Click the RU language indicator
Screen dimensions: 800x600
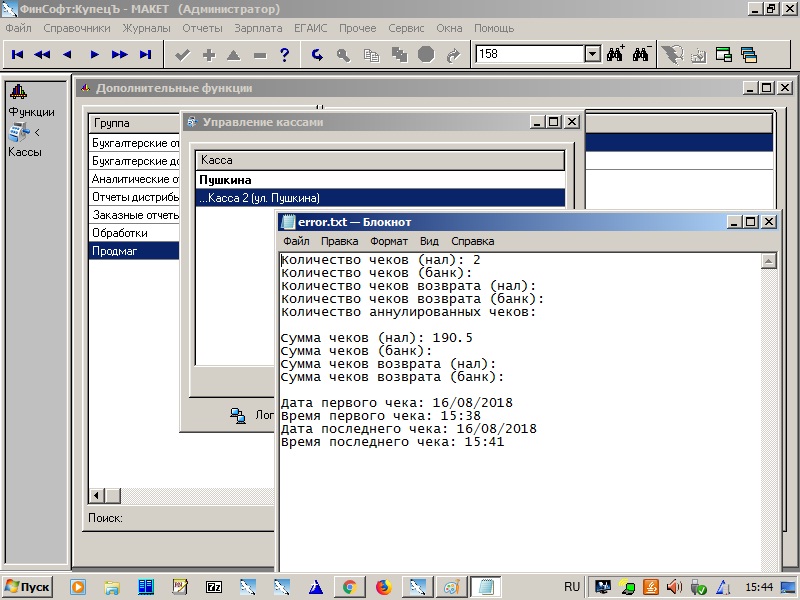(572, 587)
